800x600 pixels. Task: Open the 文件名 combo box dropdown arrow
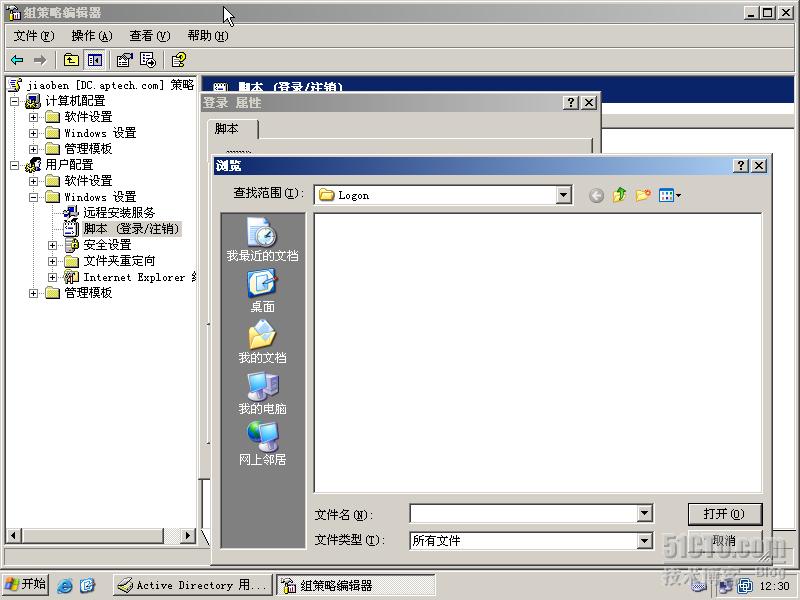coord(645,514)
